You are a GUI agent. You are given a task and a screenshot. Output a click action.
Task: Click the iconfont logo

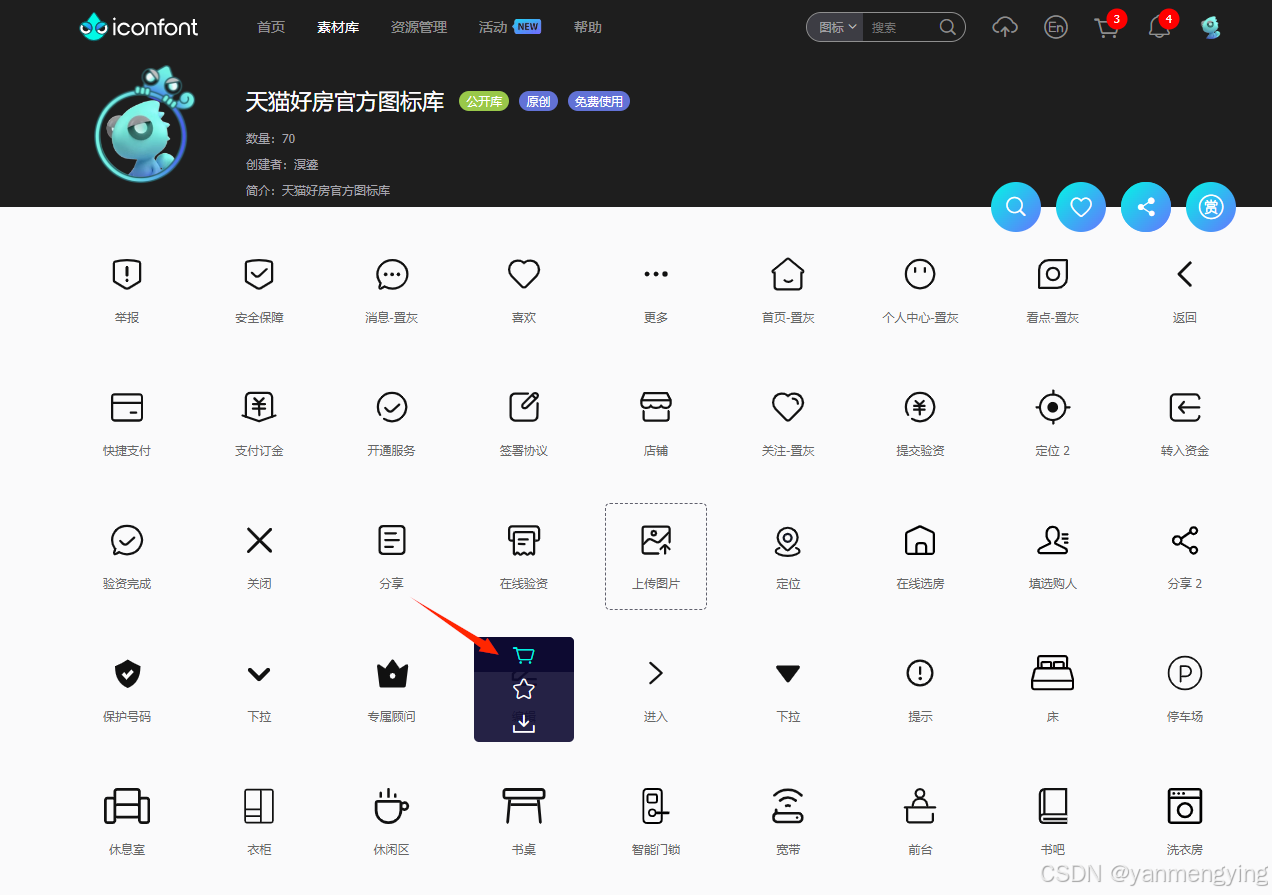click(139, 27)
